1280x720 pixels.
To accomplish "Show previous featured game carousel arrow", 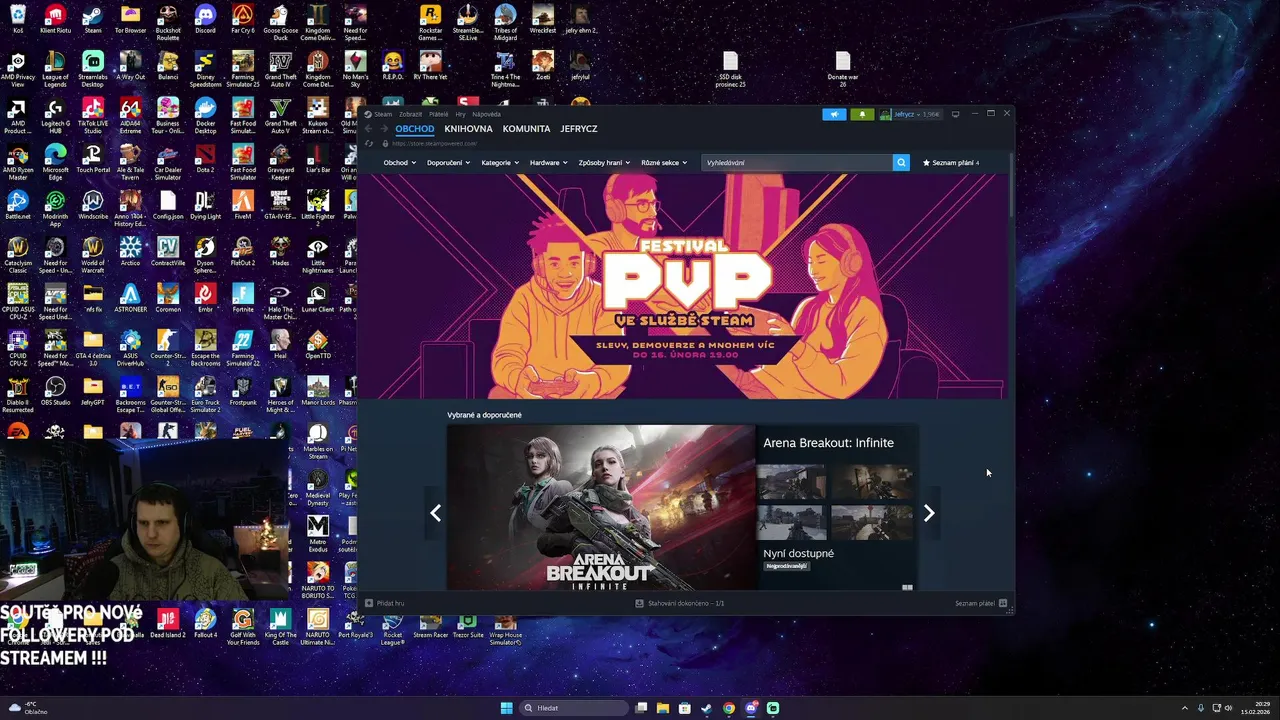I will [x=435, y=513].
